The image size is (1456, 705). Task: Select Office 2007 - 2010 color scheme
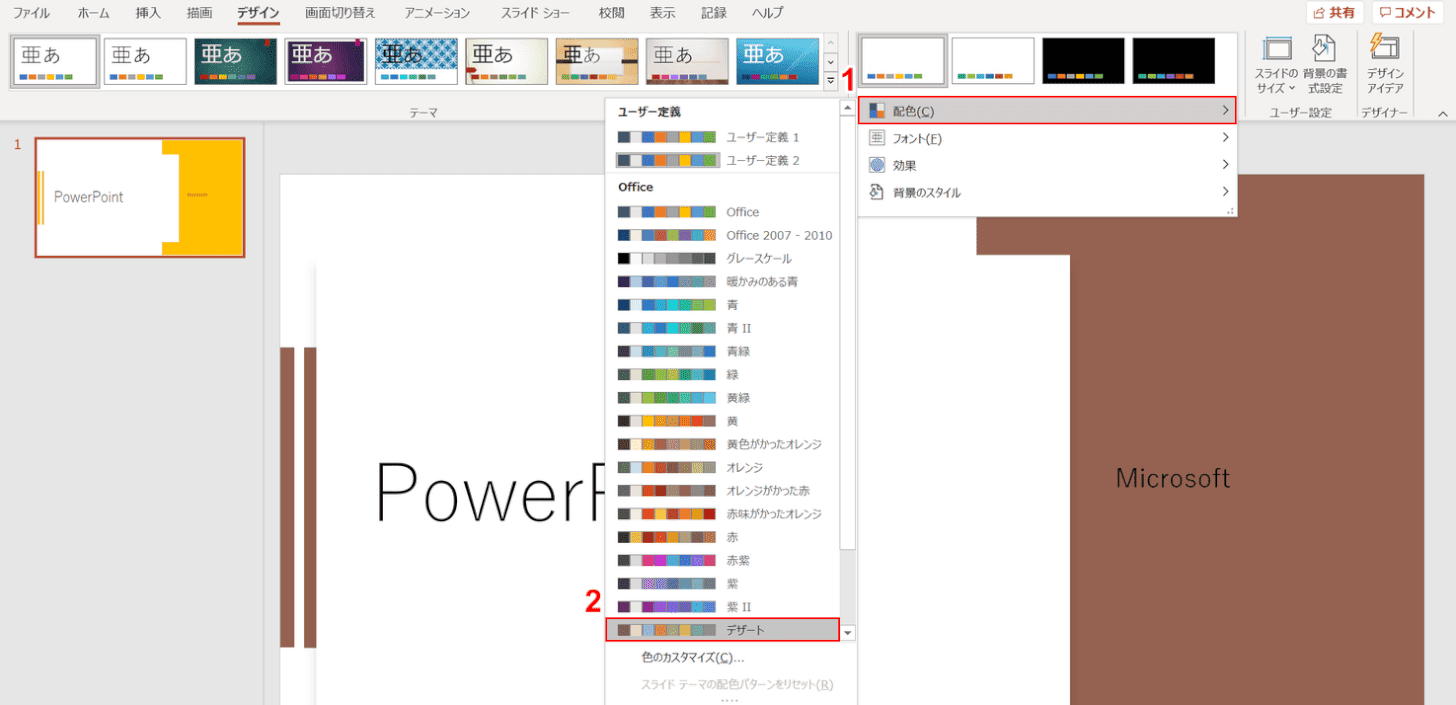coord(723,235)
